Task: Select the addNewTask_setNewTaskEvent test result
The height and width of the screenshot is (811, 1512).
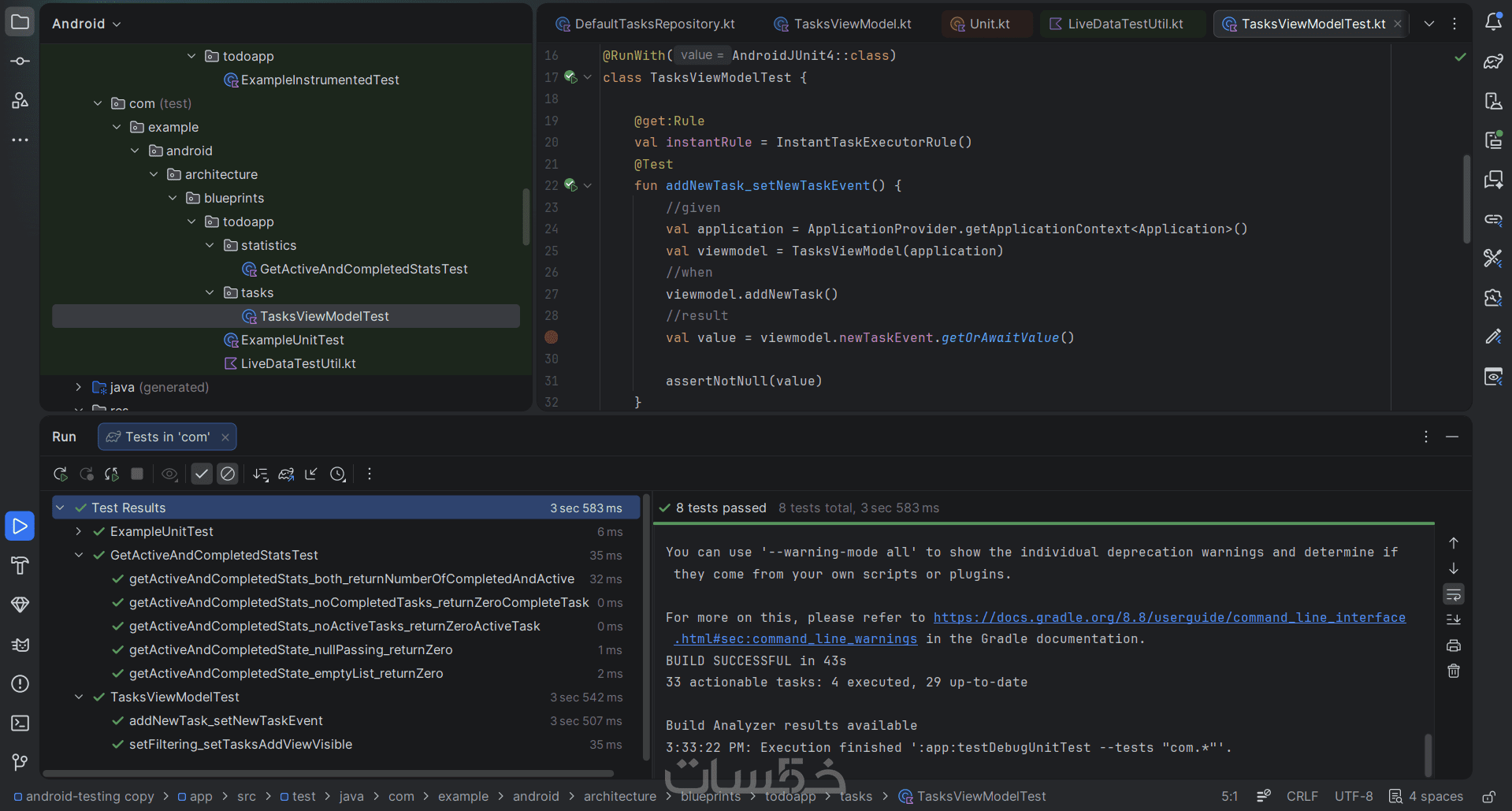Action: coord(226,720)
